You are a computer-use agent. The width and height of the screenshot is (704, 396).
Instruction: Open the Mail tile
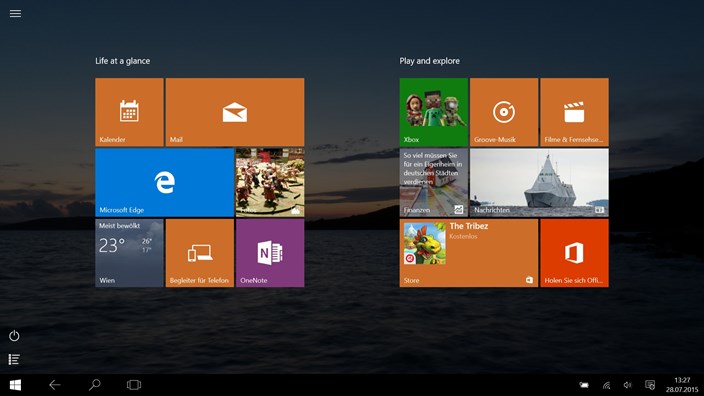tap(235, 112)
